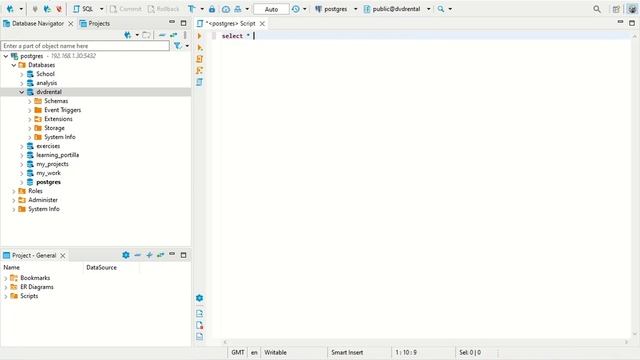Click the Disconnect red plug toolbar icon
This screenshot has width=640, height=360.
click(x=59, y=9)
